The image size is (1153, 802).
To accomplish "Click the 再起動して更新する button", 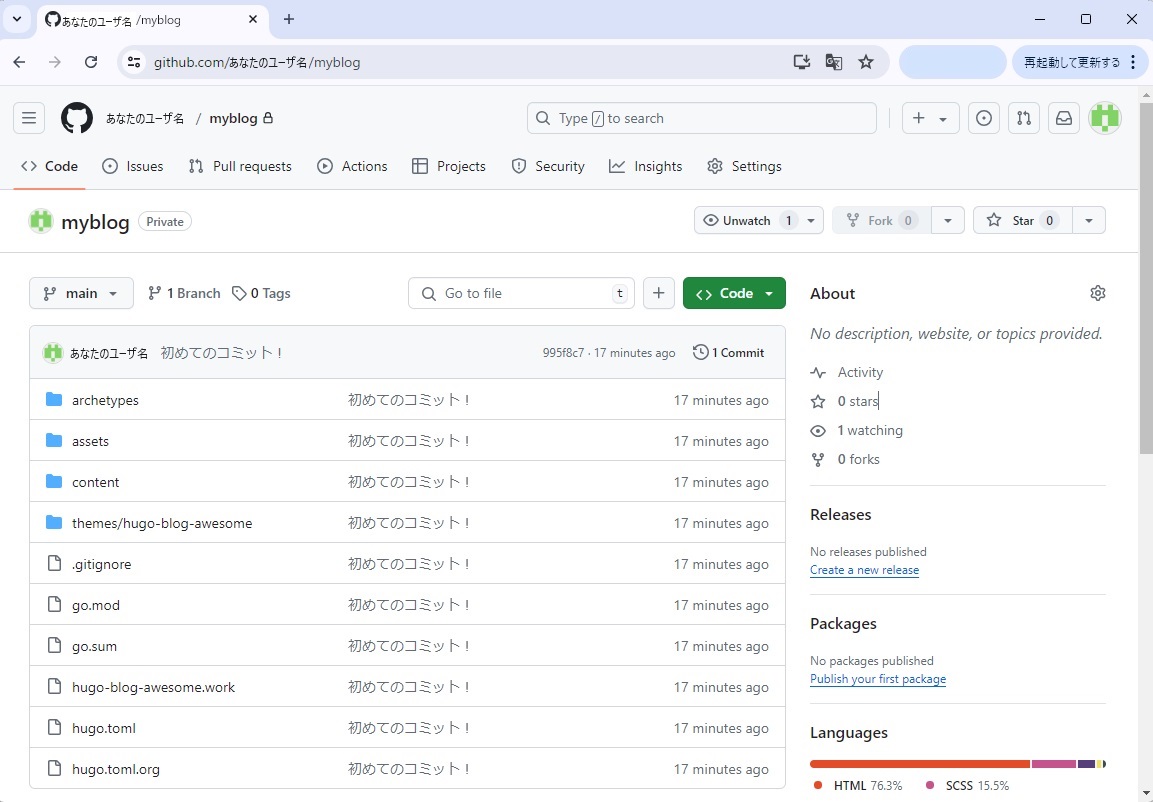I will [x=1072, y=62].
